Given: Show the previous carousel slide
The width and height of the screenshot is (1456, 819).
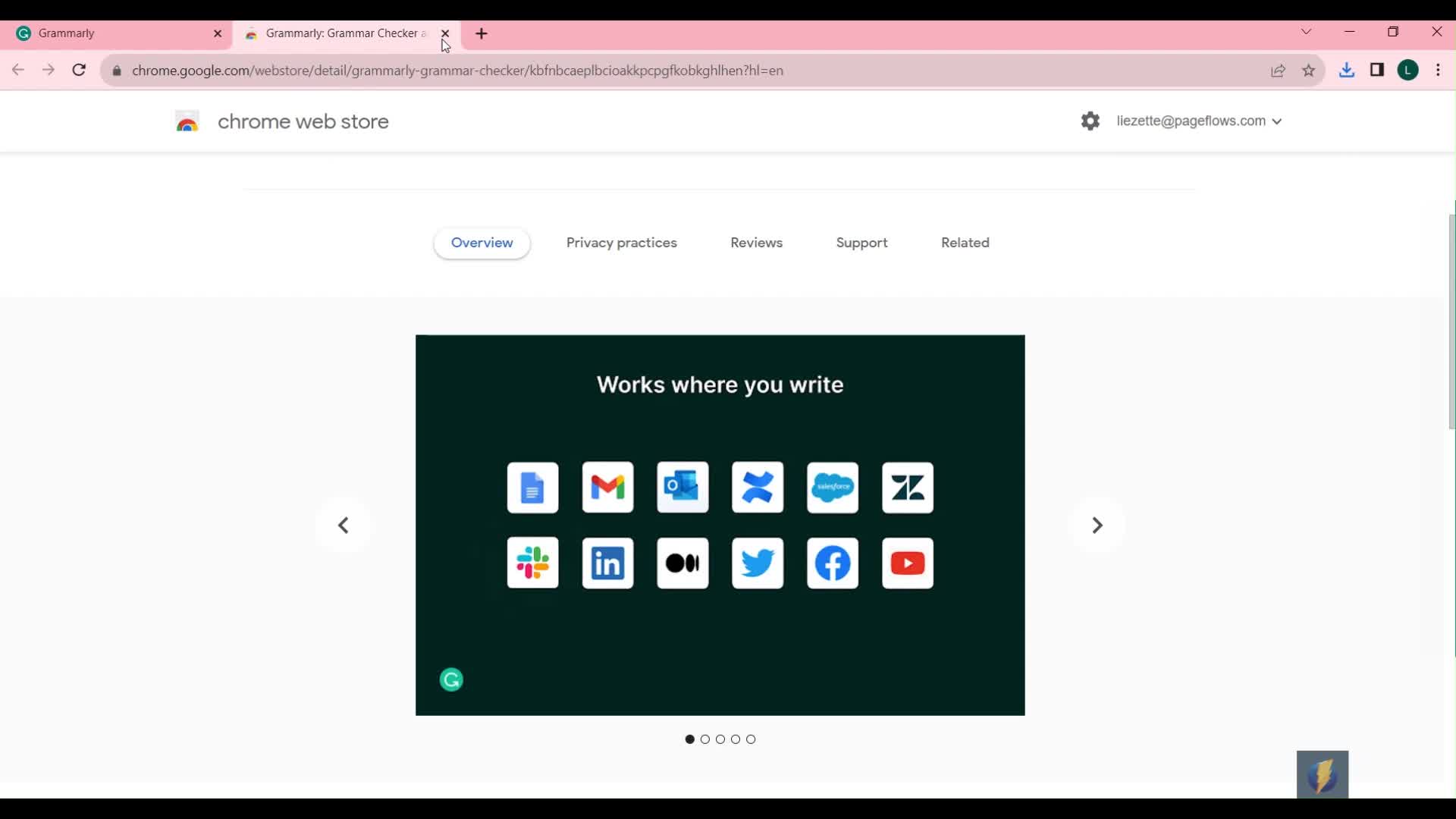Looking at the screenshot, I should (344, 525).
